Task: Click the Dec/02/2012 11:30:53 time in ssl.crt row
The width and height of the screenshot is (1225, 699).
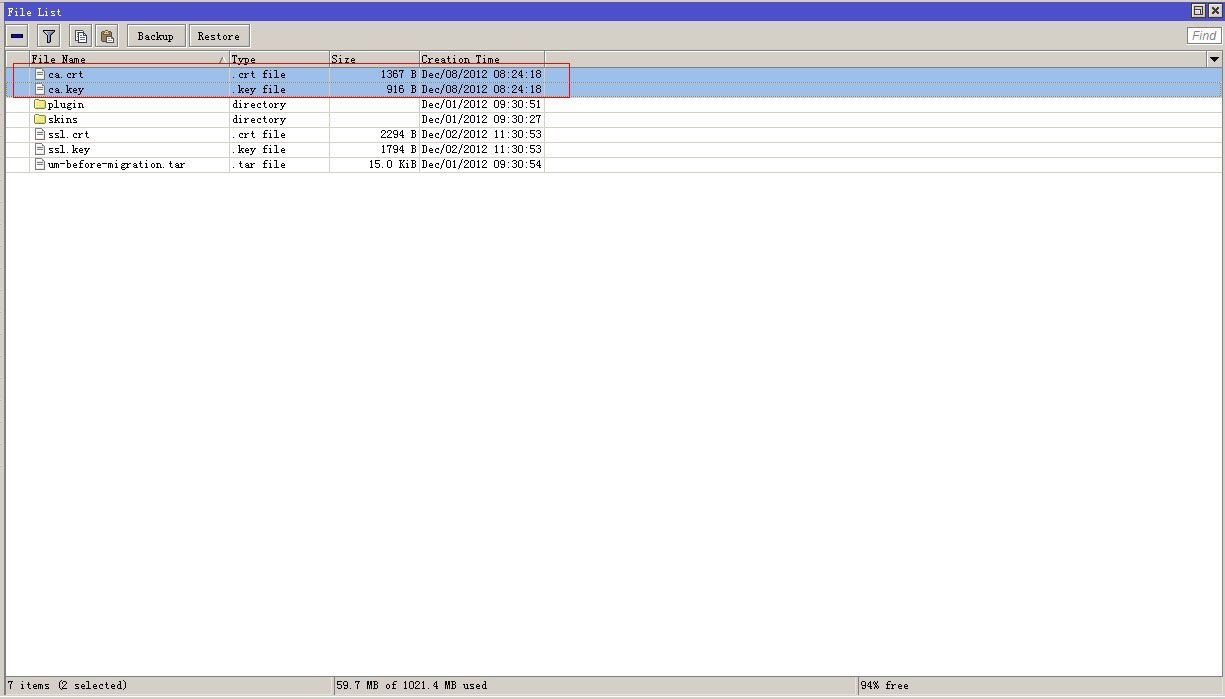Action: 481,134
